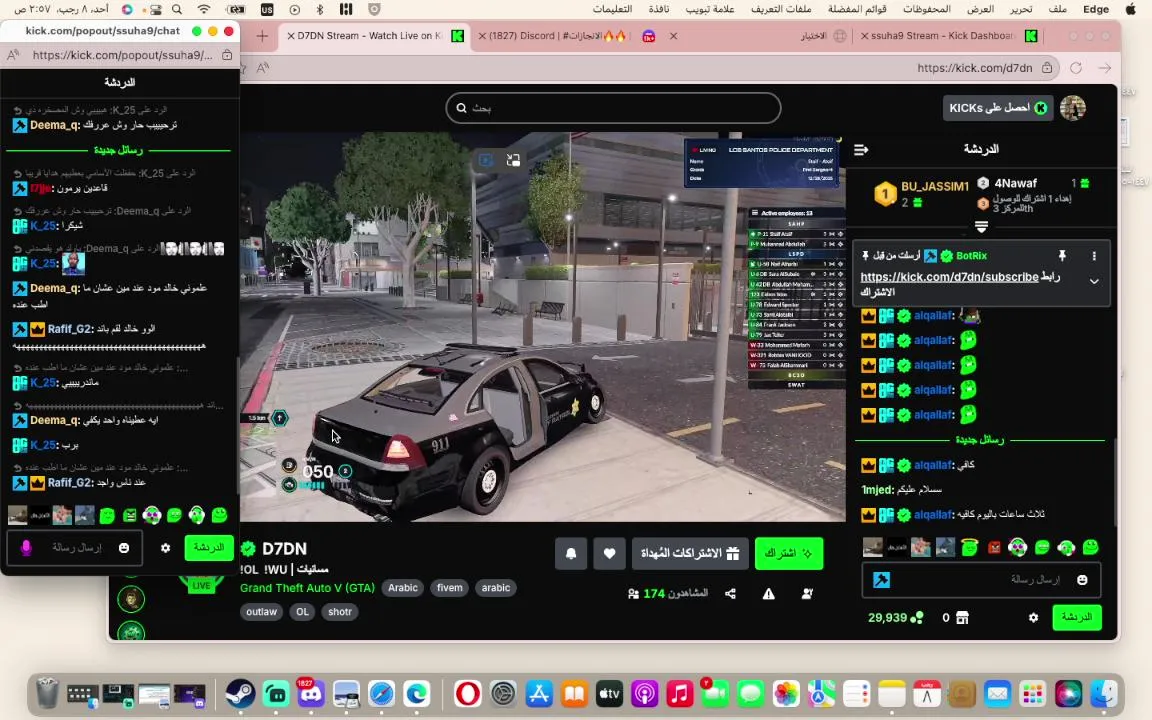
Task: Click the user icon right of the report triangle
Action: pyautogui.click(x=807, y=594)
